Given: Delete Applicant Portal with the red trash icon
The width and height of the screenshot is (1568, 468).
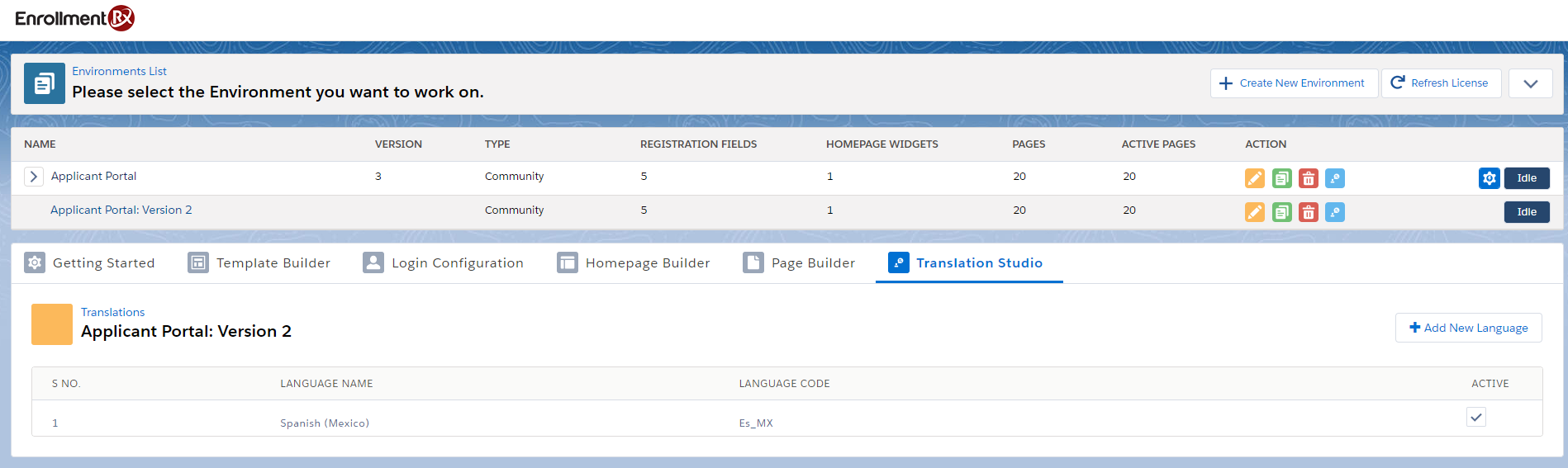Looking at the screenshot, I should [1308, 178].
